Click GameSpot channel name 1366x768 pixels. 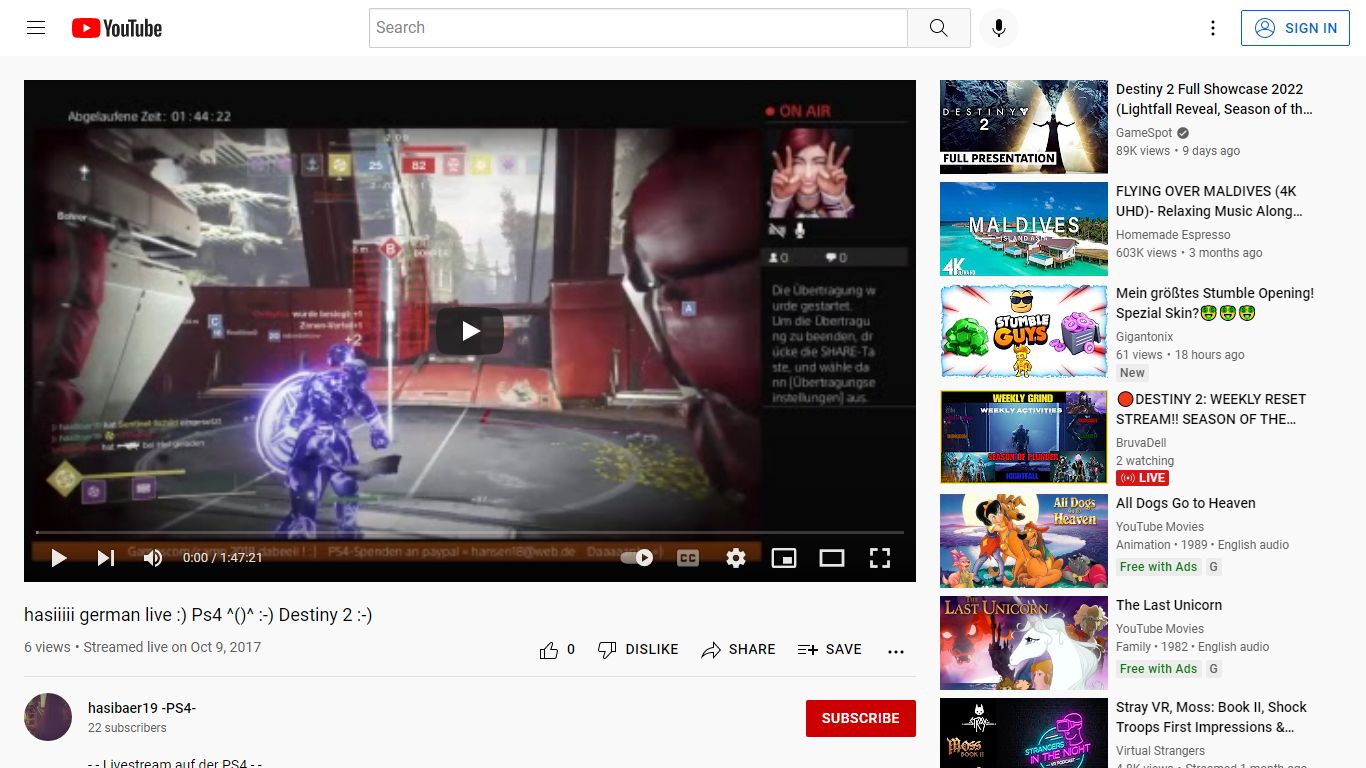point(1144,133)
